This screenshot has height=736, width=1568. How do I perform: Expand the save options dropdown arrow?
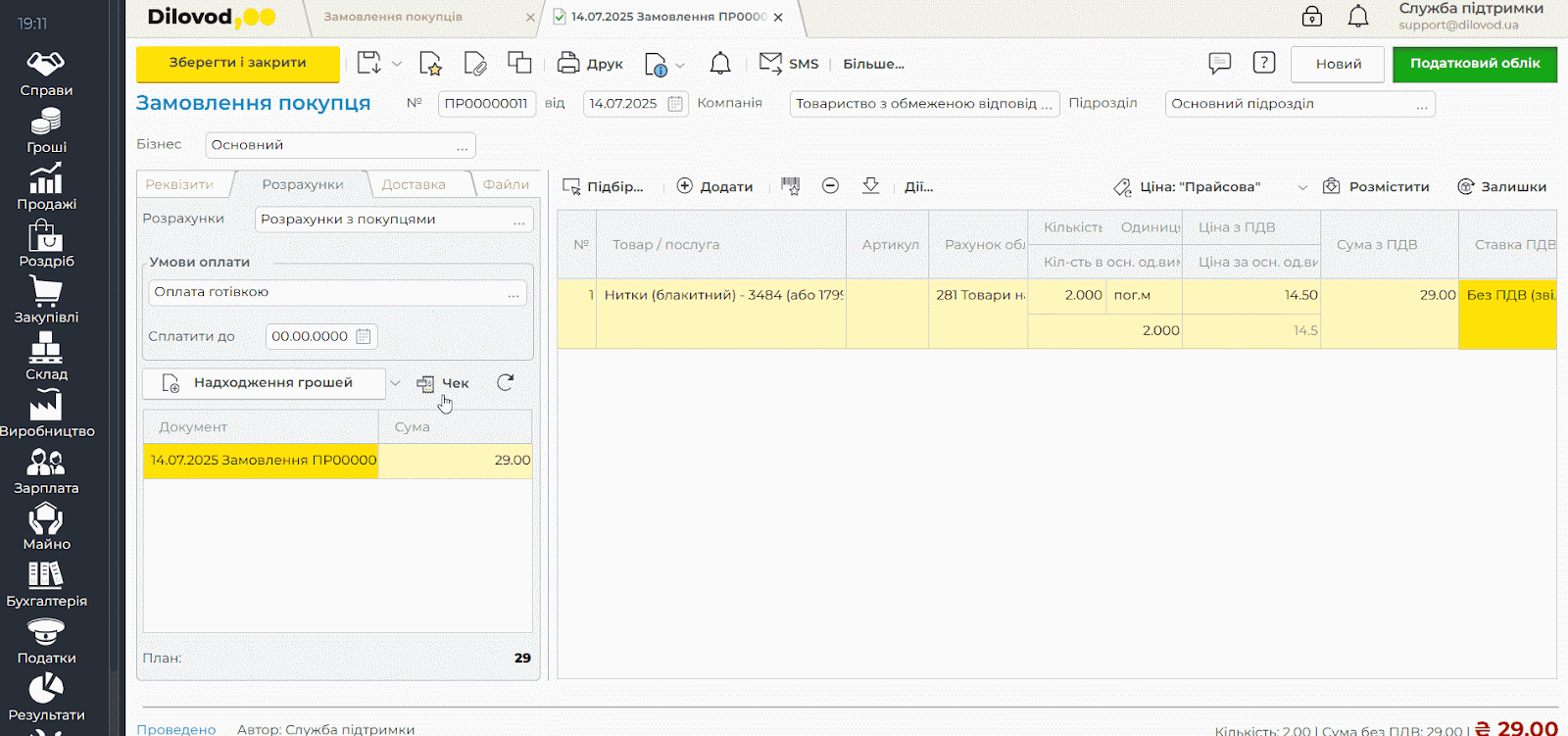(397, 64)
